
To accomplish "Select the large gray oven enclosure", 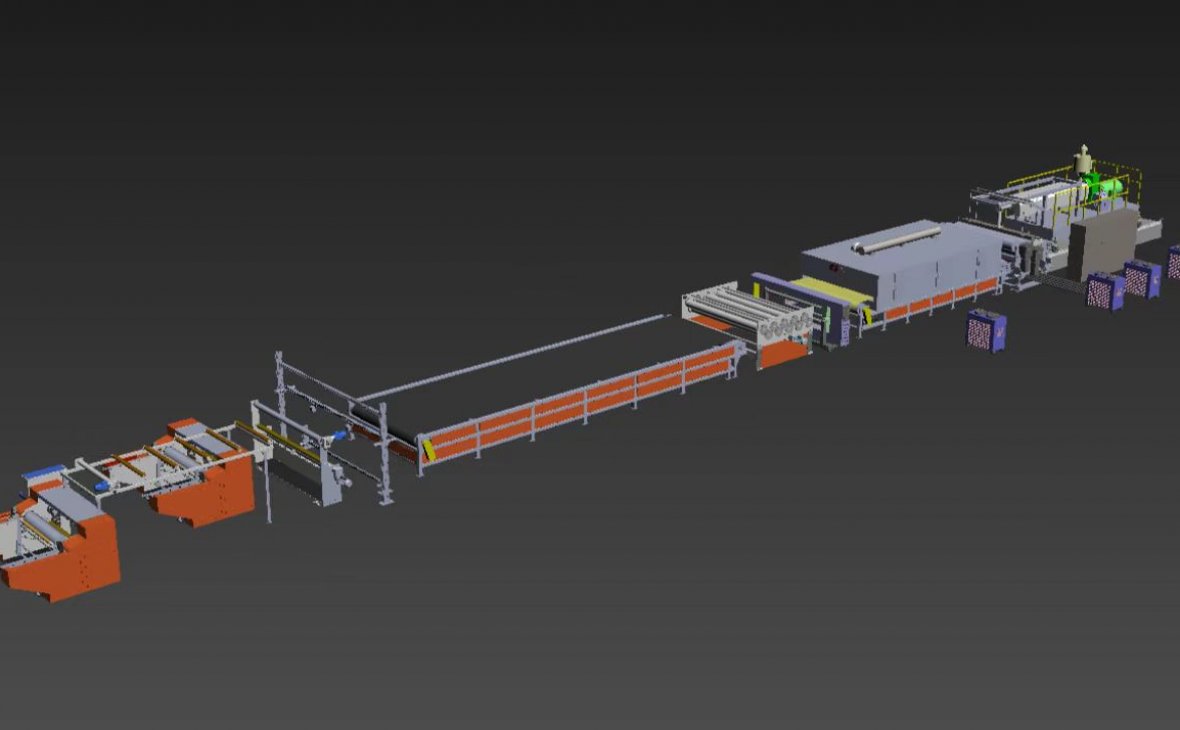I will (x=900, y=265).
